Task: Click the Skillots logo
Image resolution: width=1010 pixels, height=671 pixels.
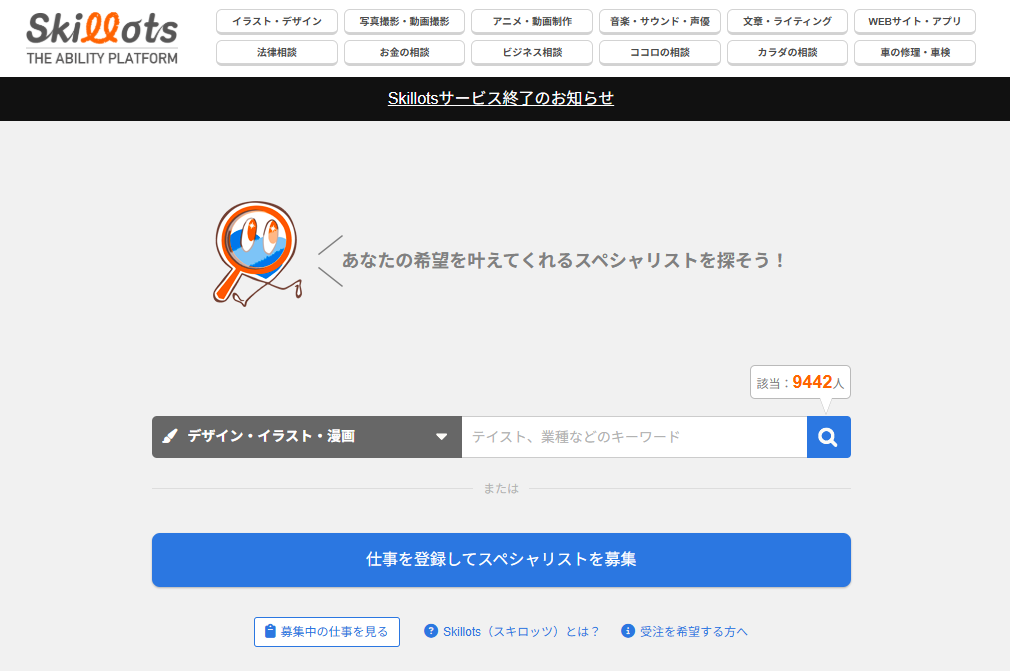Action: pyautogui.click(x=102, y=38)
